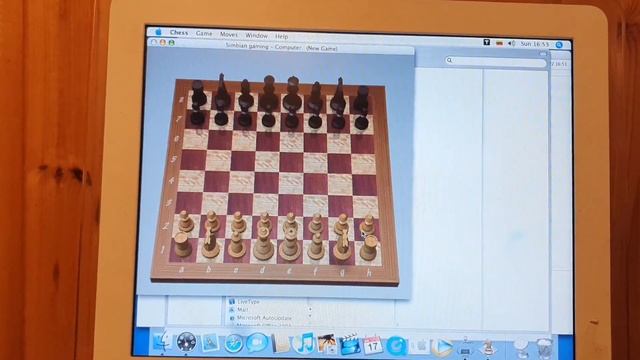Image resolution: width=640 pixels, height=360 pixels.
Task: Click the Chess app icon in Dock
Action: point(488,348)
